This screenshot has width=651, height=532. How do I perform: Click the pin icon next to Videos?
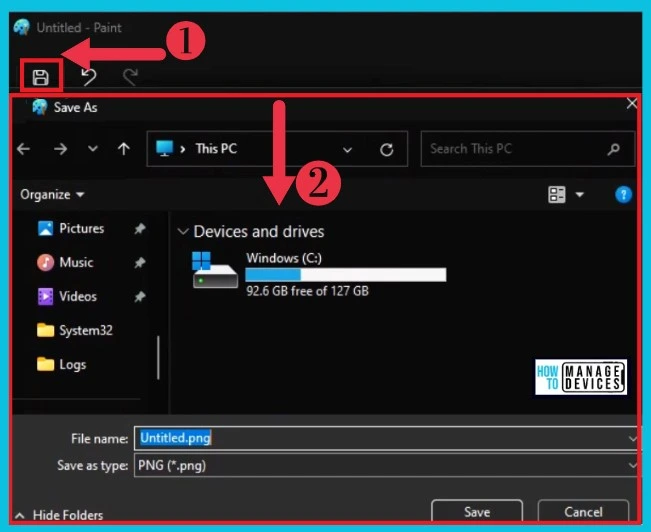tap(140, 297)
